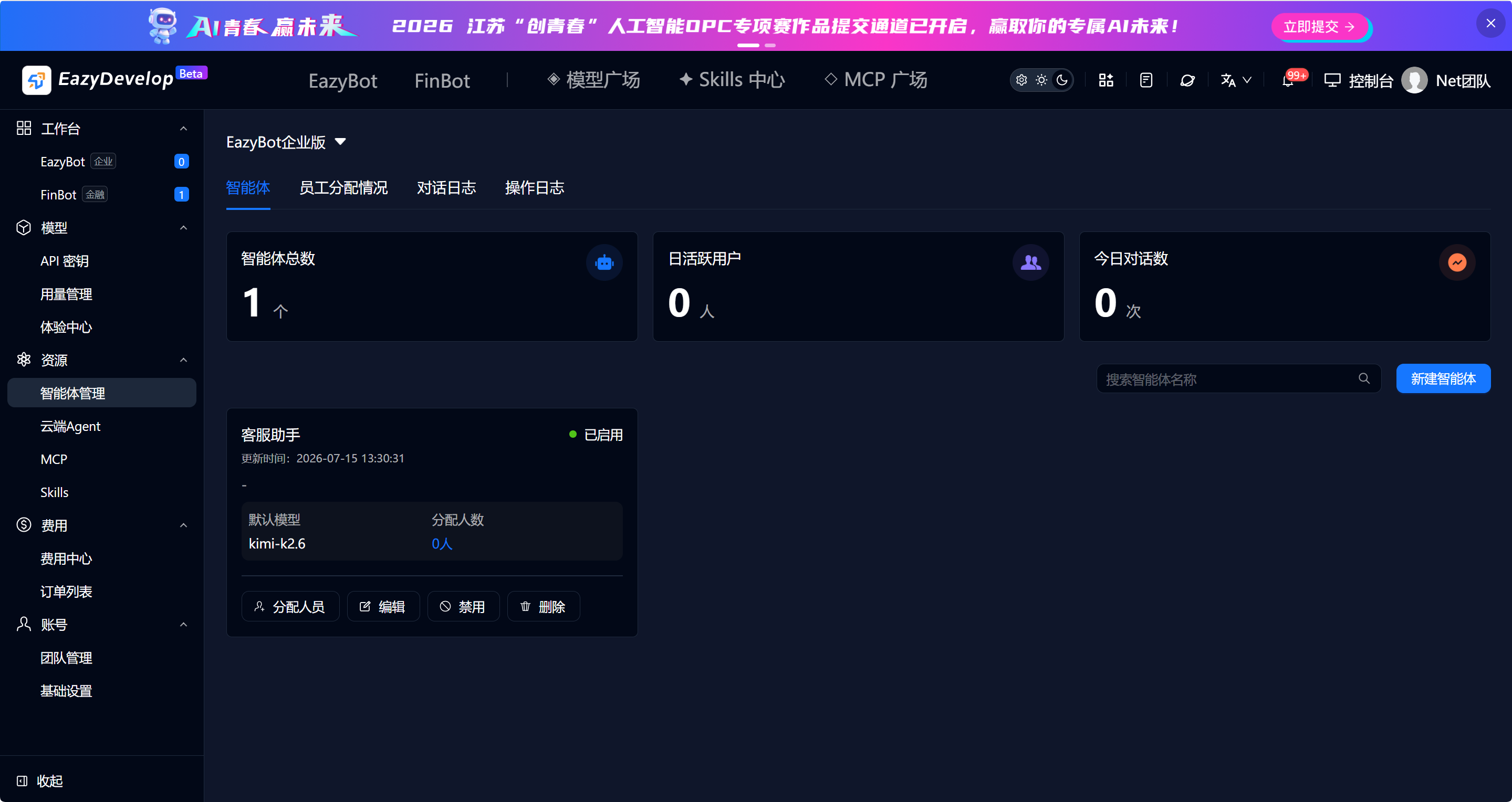Click the 收起 collapse sidebar icon
Screen dimensions: 1512x802
[x=22, y=781]
